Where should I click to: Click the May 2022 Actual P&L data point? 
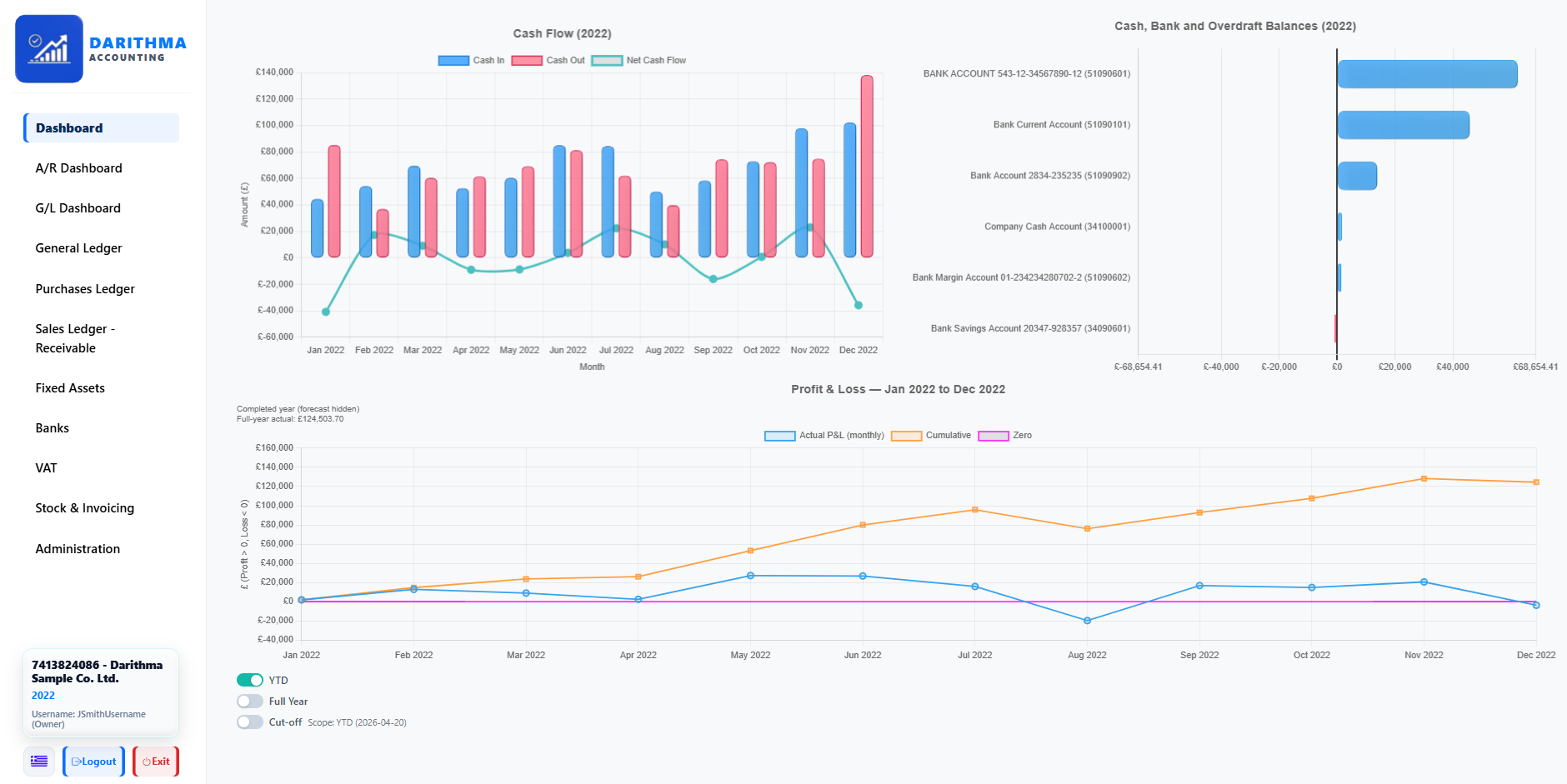(x=750, y=576)
